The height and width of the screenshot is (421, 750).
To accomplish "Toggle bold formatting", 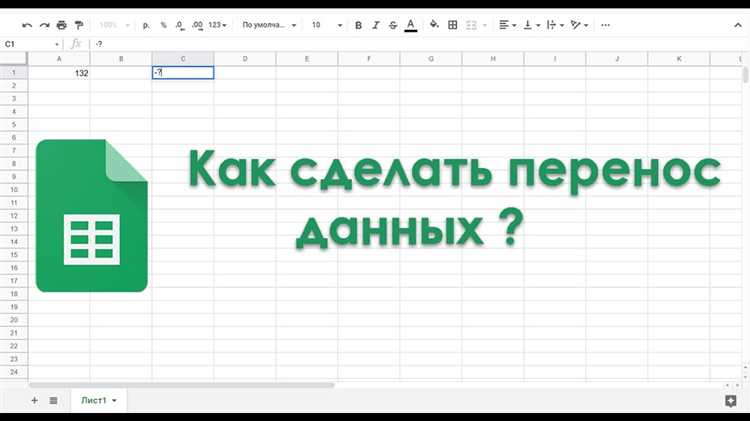I will click(x=358, y=25).
